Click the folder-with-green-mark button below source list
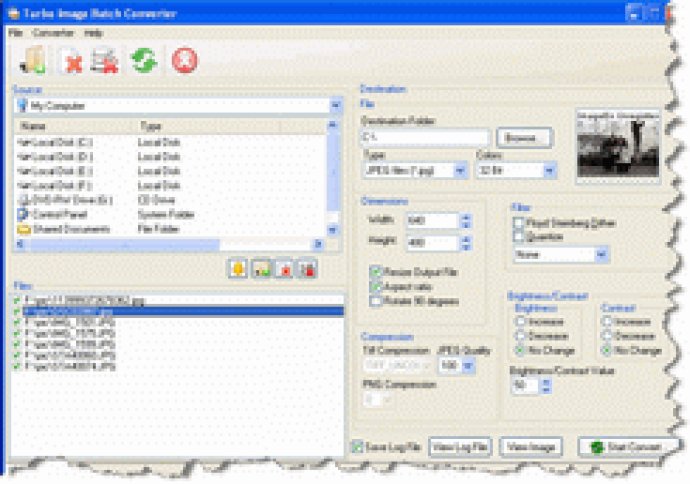Viewport: 690px width, 484px height. coord(262,268)
